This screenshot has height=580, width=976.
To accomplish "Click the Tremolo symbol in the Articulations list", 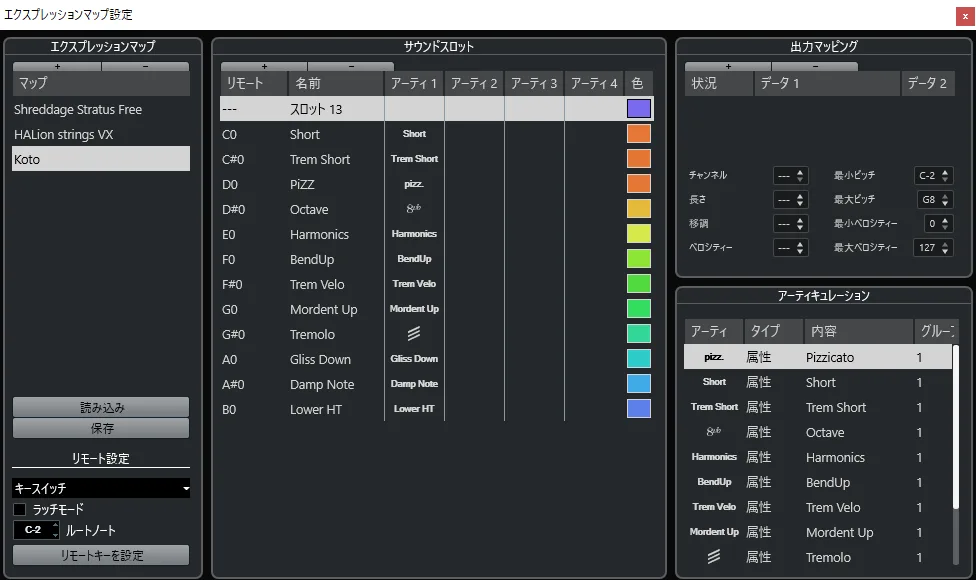I will coord(713,557).
